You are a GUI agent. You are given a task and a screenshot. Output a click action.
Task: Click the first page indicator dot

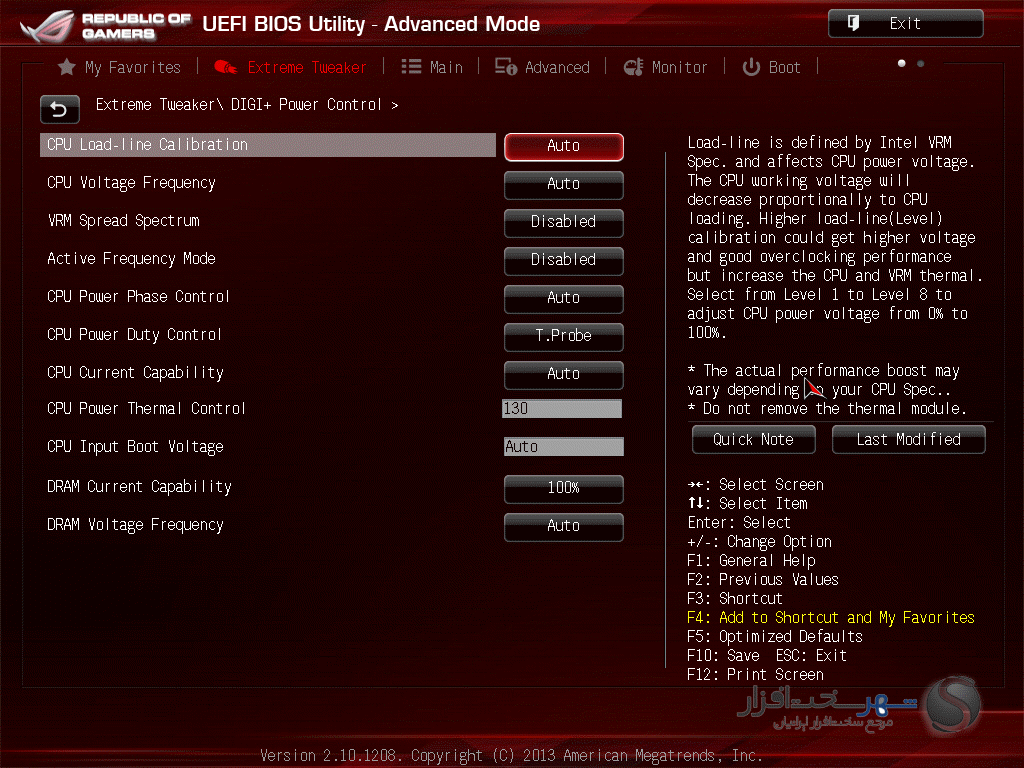tap(901, 63)
